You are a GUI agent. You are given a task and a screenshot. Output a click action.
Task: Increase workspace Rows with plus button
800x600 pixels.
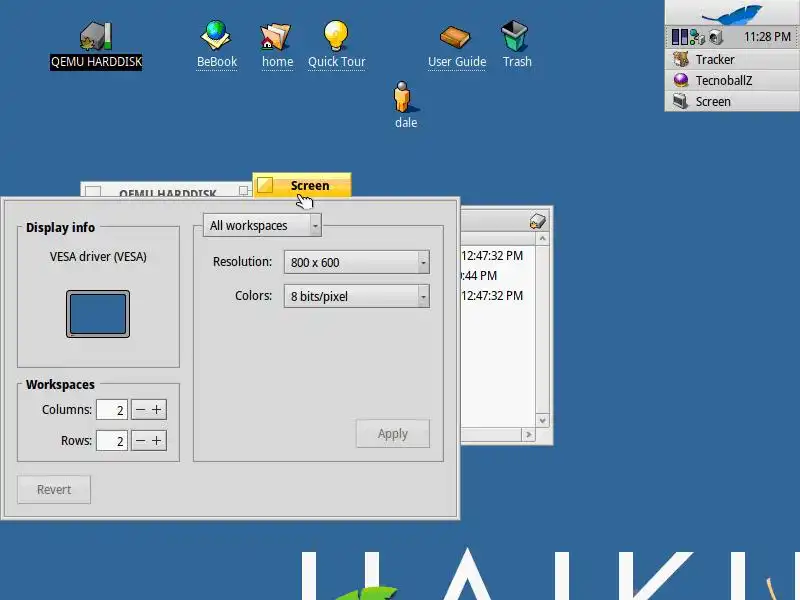[x=157, y=441]
